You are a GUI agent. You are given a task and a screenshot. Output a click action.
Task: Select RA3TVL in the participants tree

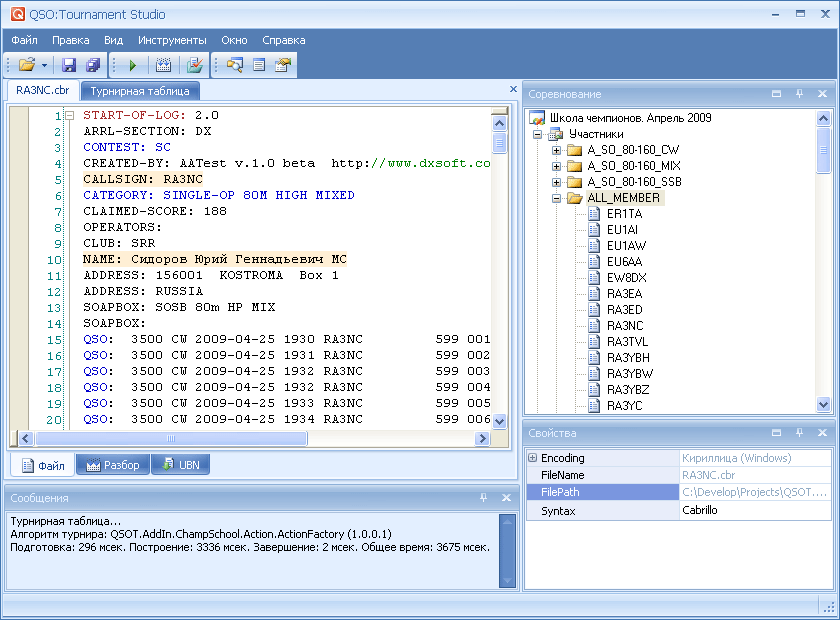(x=627, y=342)
